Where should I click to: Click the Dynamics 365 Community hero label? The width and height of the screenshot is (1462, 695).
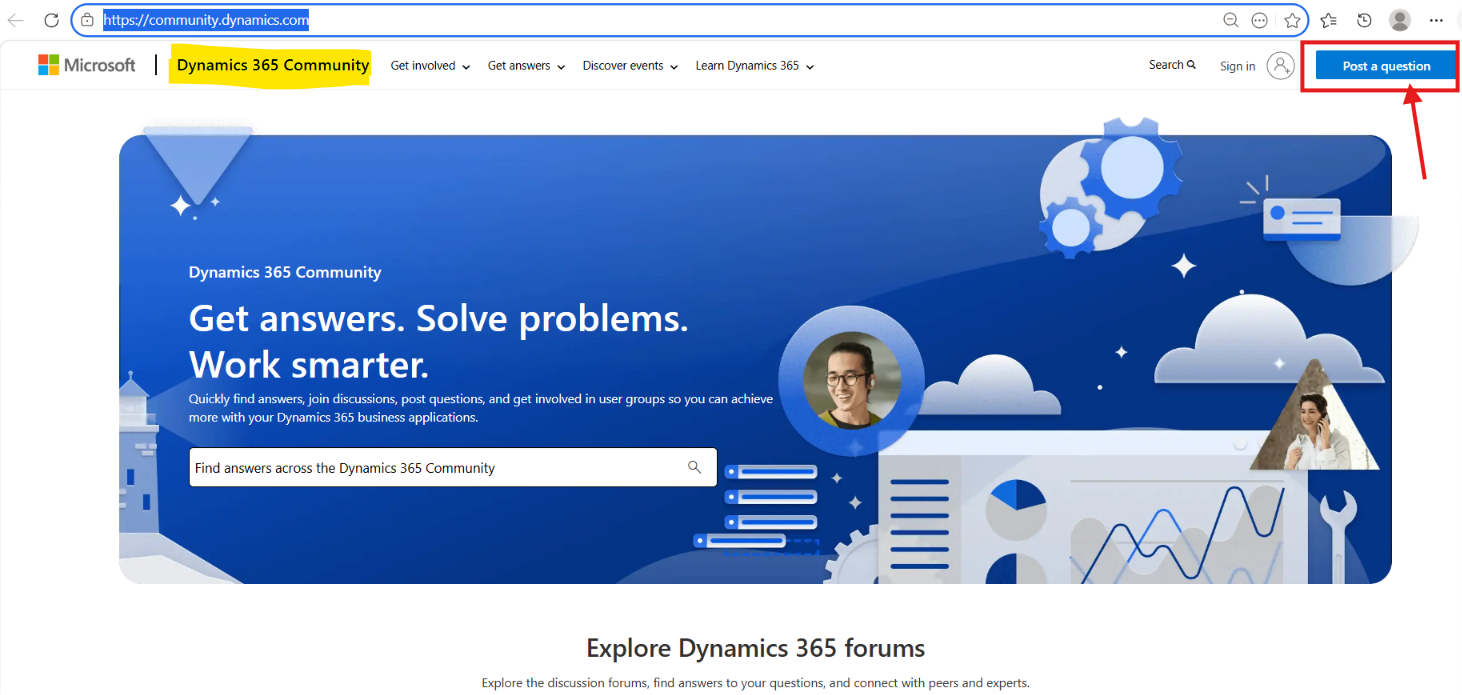tap(285, 272)
